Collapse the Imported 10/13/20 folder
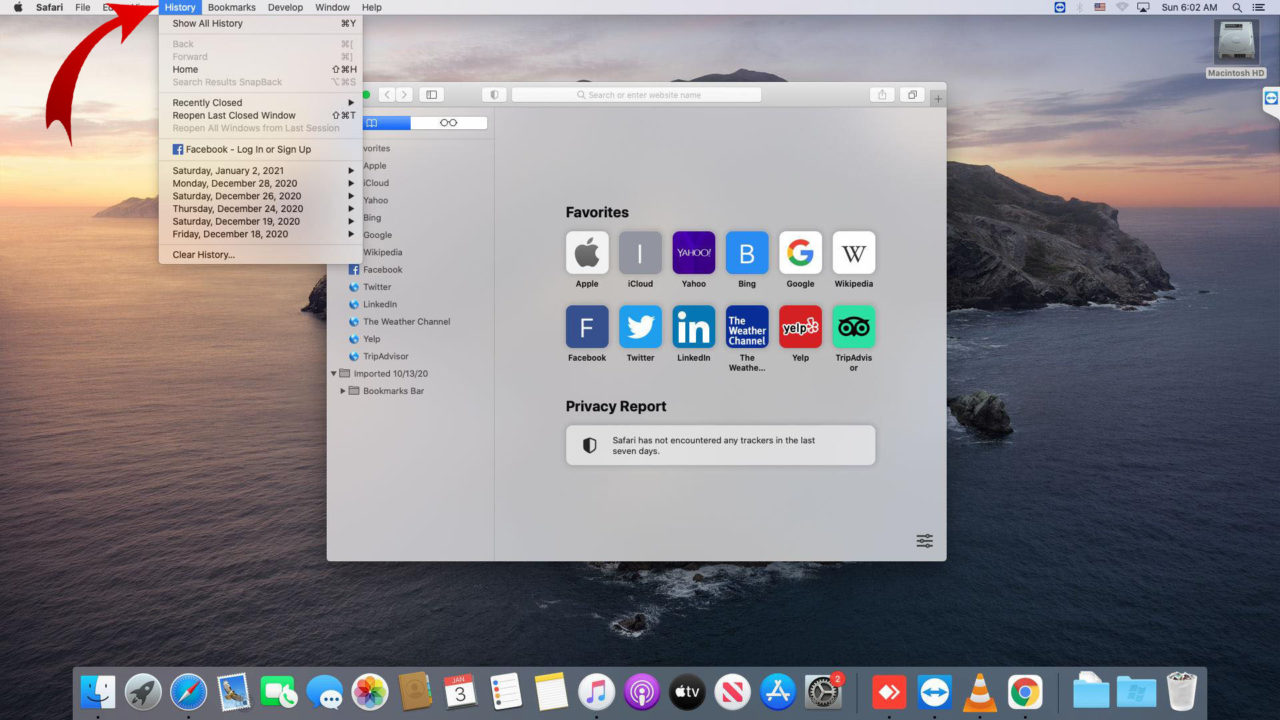This screenshot has width=1280, height=720. tap(334, 374)
